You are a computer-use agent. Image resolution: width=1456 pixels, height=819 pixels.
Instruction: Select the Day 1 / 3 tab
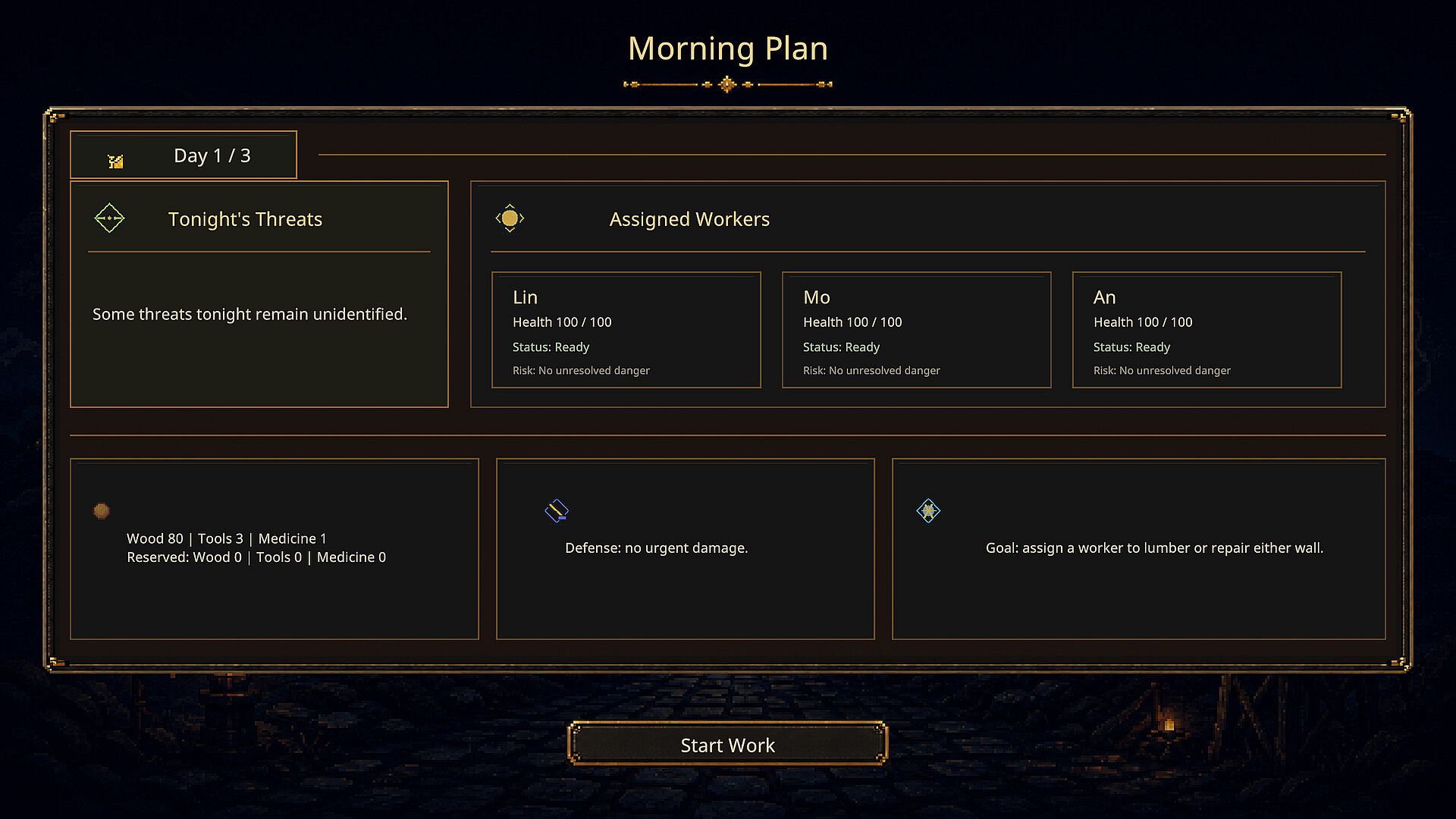tap(184, 155)
